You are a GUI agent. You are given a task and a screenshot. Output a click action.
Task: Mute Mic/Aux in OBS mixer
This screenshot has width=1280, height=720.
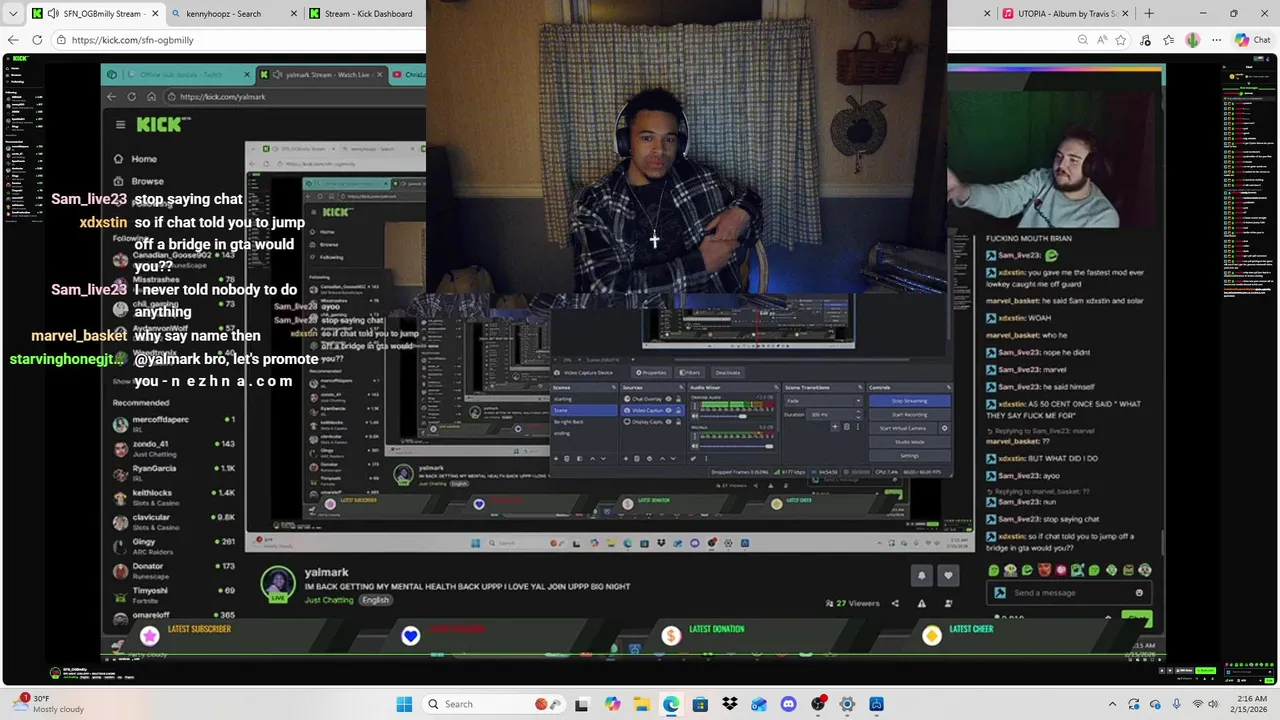coord(695,446)
